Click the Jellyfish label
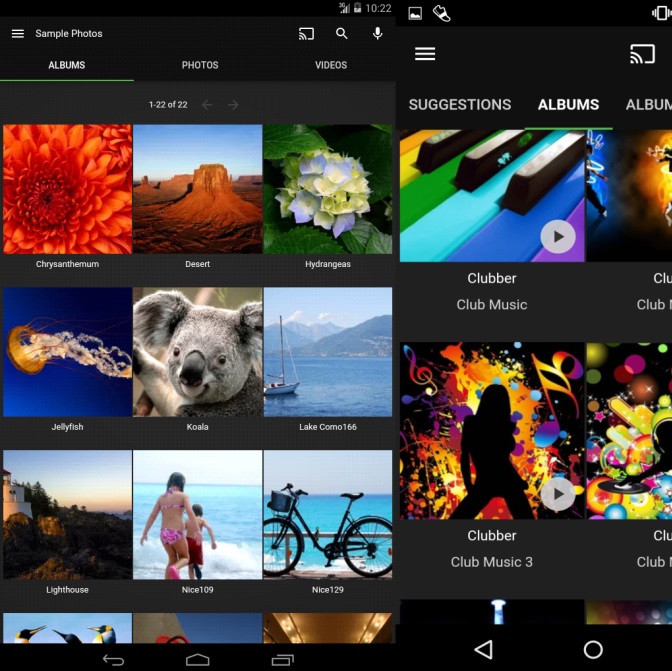Viewport: 672px width, 671px height. click(67, 427)
